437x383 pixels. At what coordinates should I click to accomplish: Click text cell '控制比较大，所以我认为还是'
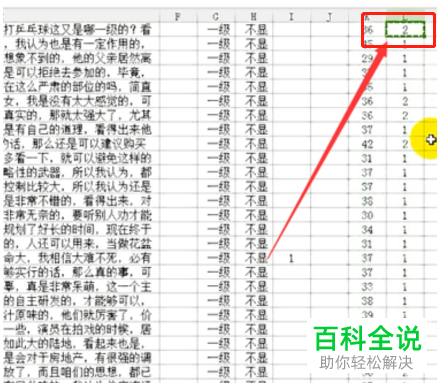[x=77, y=187]
